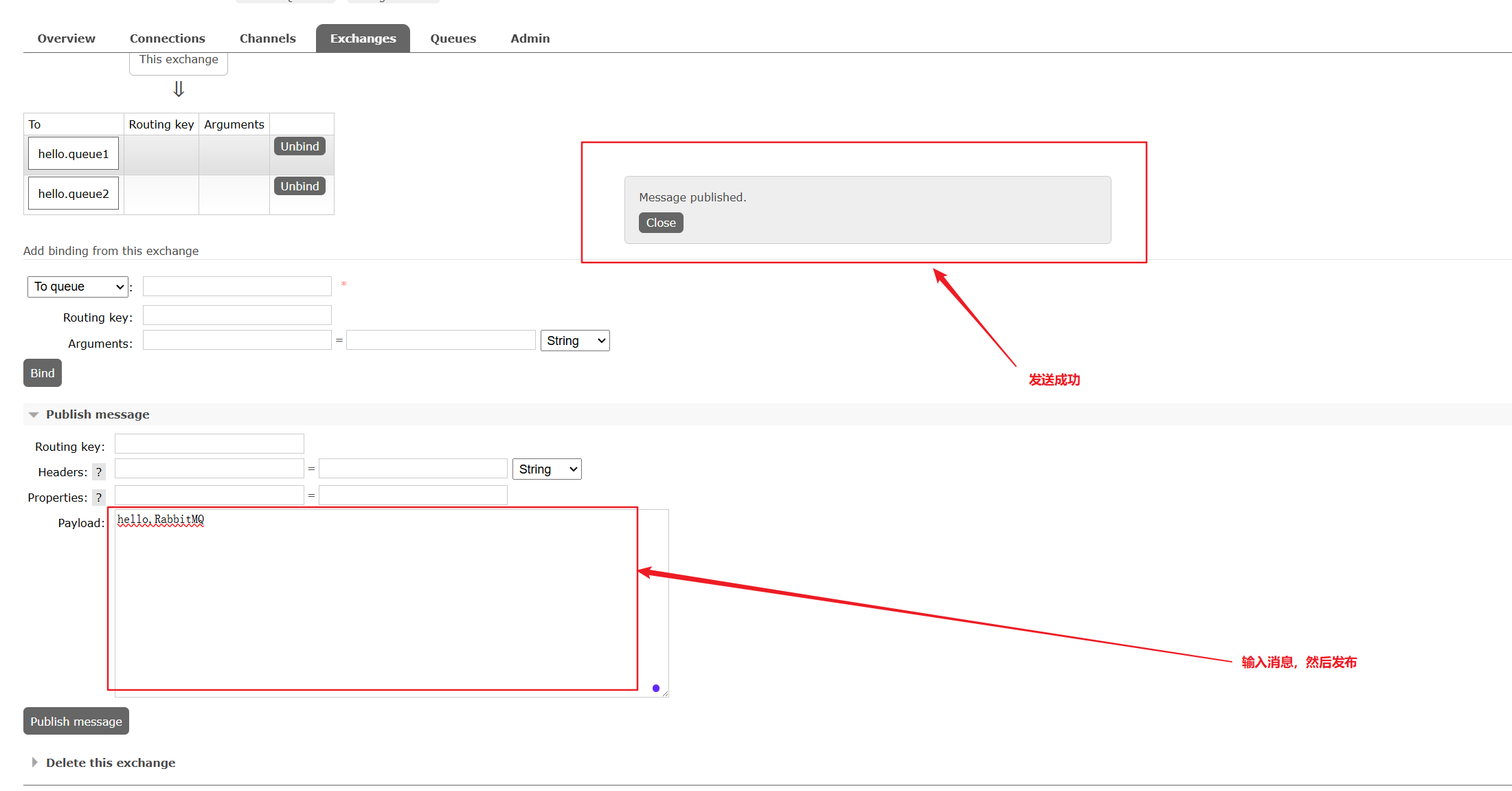Screen dimensions: 1512x791
Task: Open the Headers String type dropdown
Action: pos(546,469)
